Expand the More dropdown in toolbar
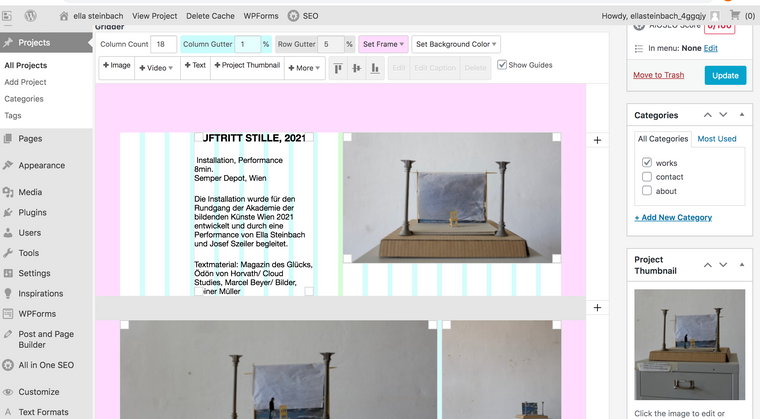 tap(304, 68)
